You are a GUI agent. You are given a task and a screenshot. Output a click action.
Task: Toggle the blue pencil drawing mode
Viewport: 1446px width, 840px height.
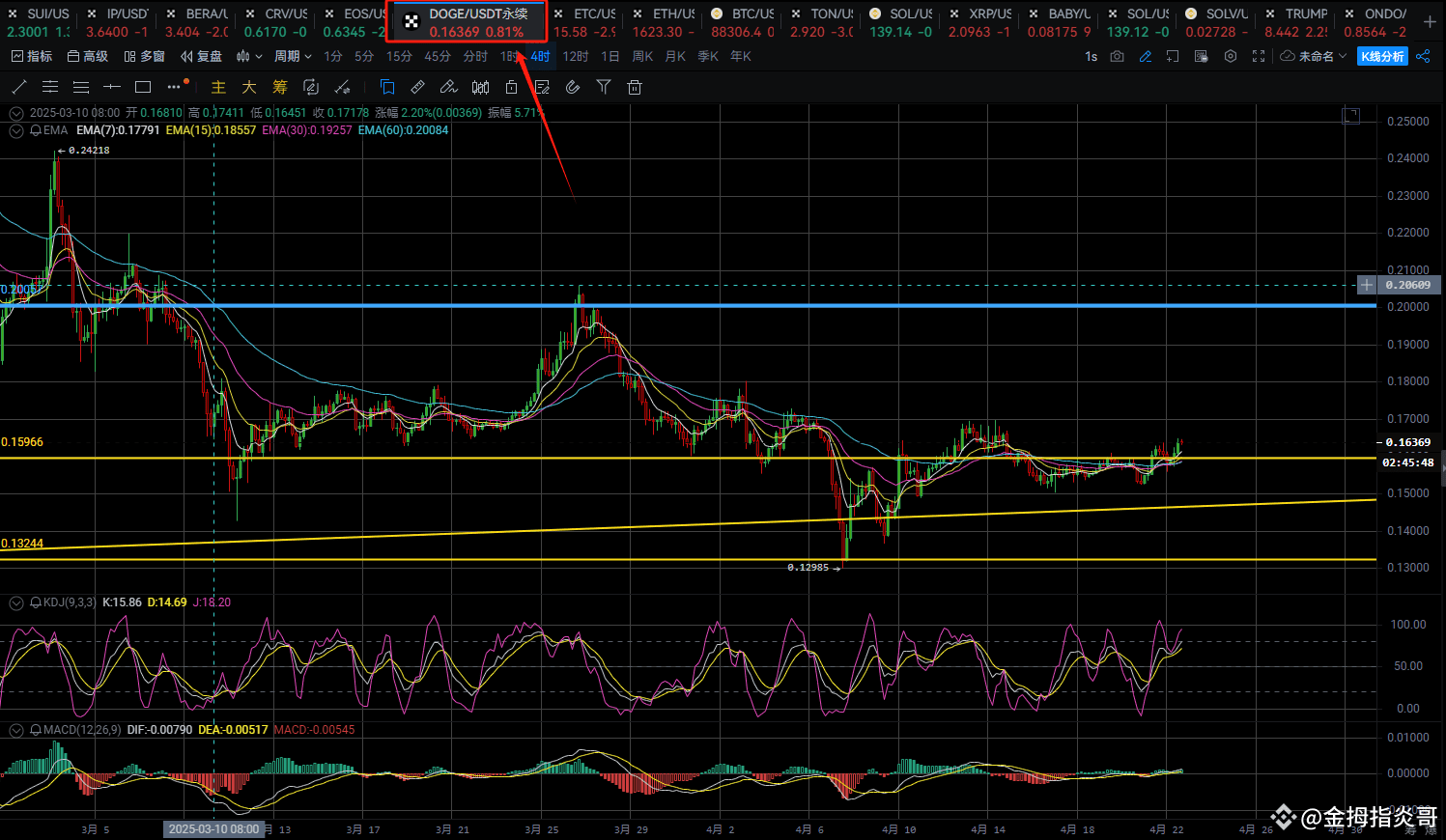1145,56
